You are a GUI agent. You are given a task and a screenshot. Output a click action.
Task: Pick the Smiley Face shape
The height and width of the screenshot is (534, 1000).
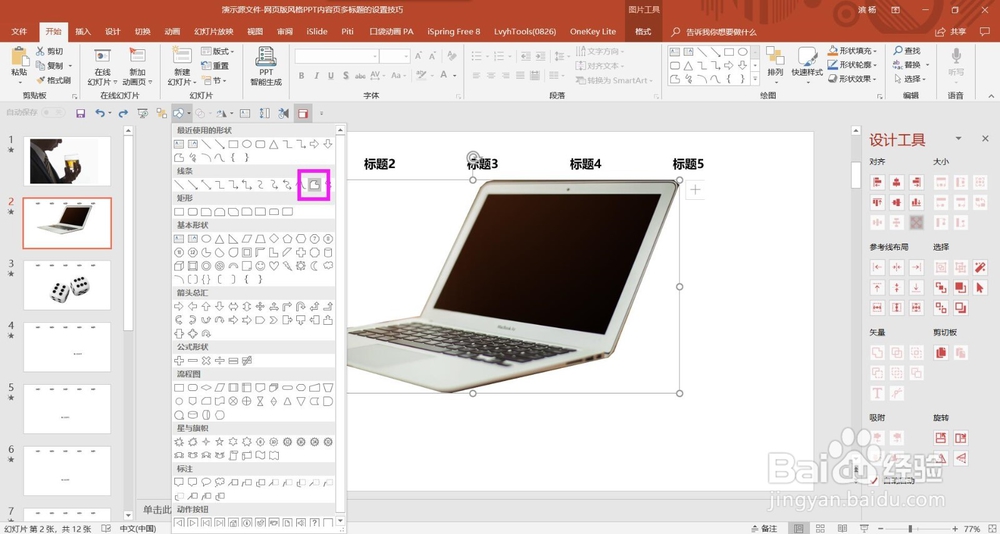pyautogui.click(x=260, y=266)
